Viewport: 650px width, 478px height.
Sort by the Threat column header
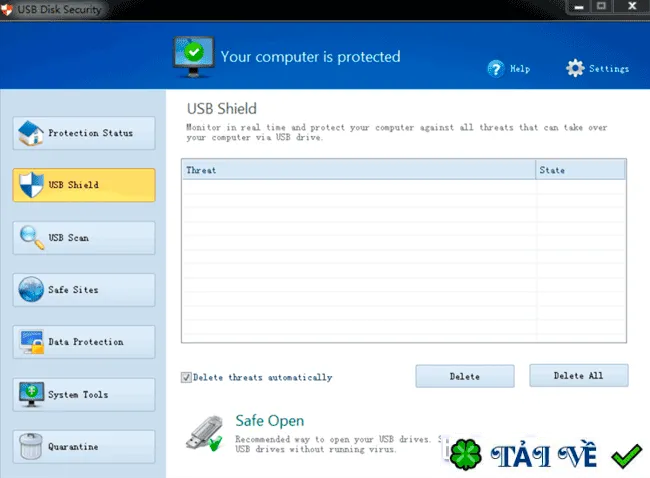coord(359,170)
